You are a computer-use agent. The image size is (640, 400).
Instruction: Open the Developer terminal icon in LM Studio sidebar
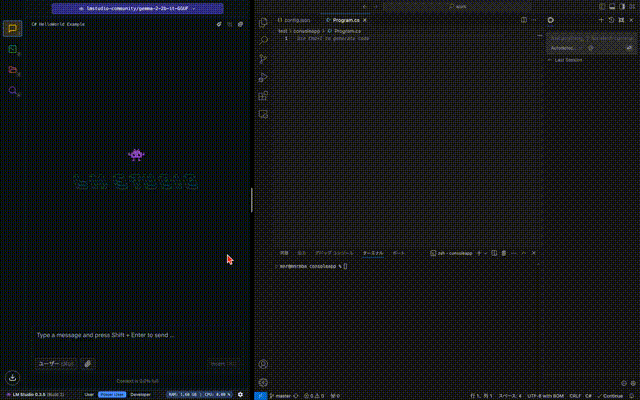13,49
